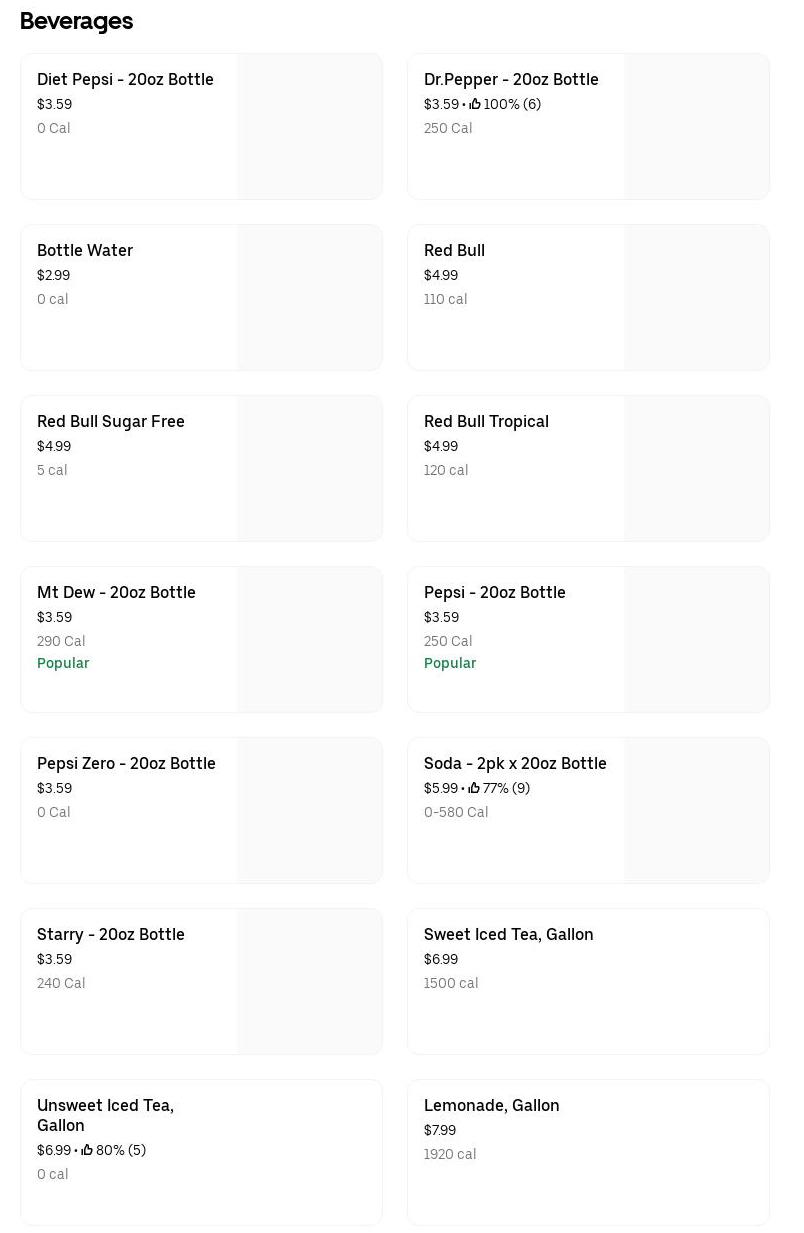Open the Red Bull item
Image resolution: width=804 pixels, height=1233 pixels.
tap(454, 251)
